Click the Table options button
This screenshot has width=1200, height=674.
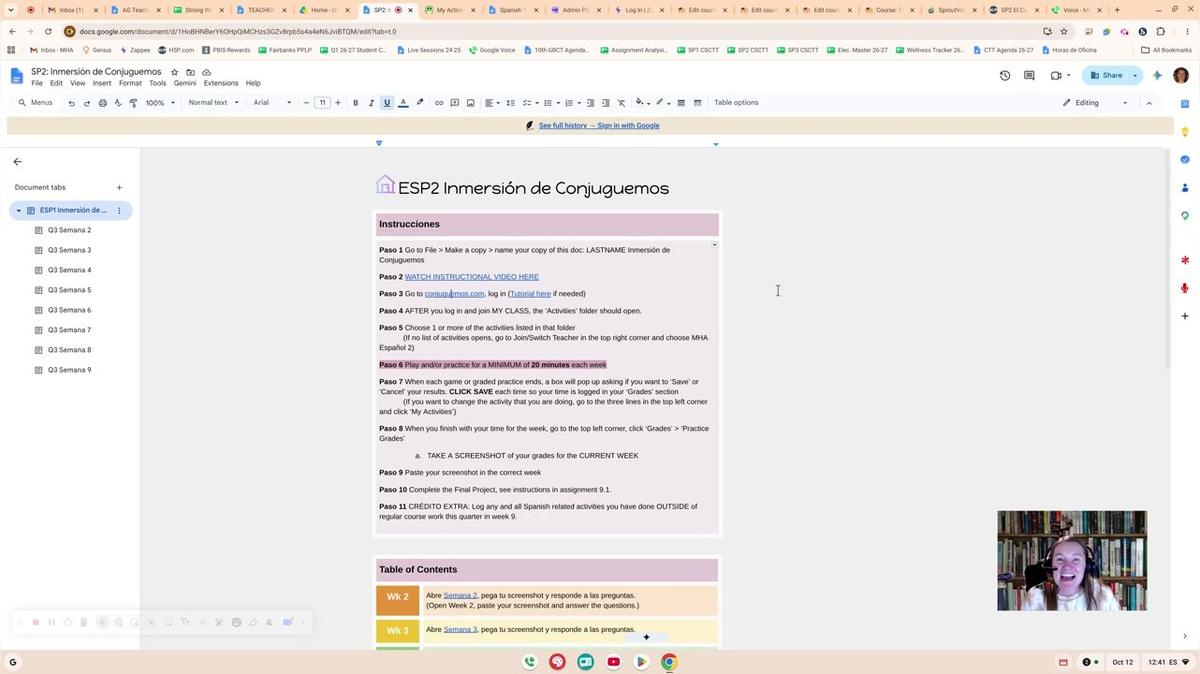coord(736,103)
